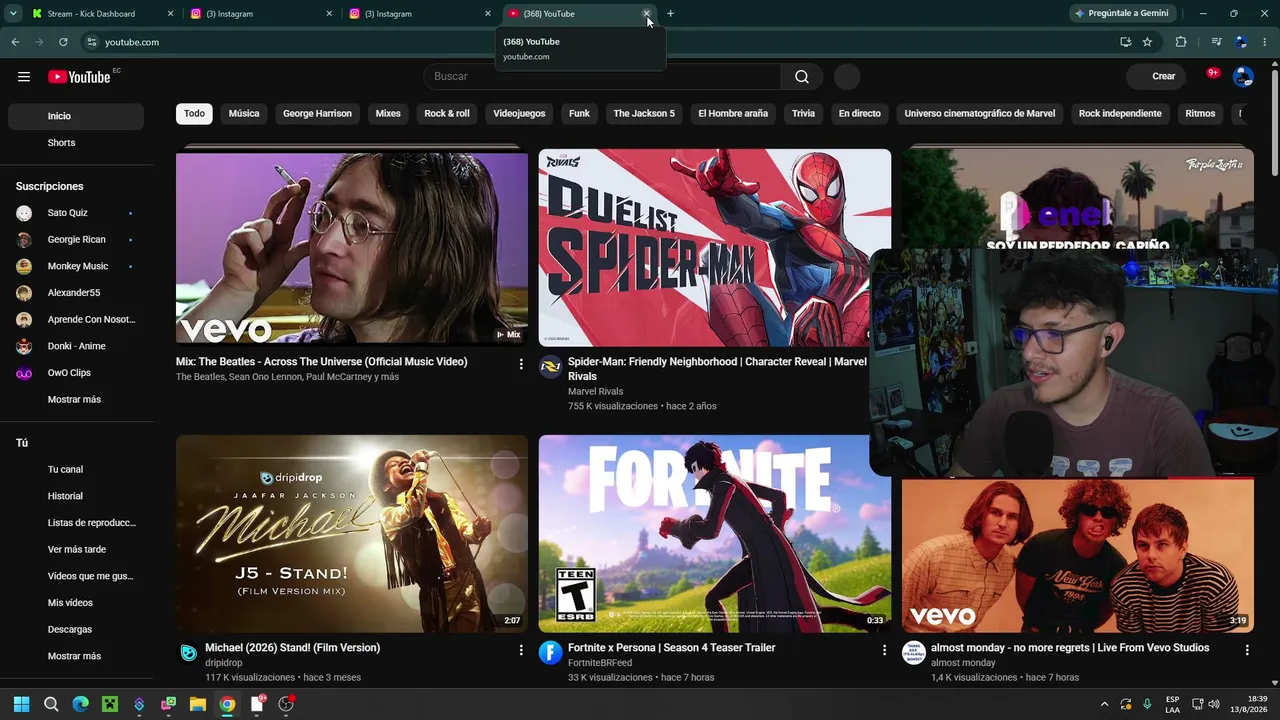The image size is (1280, 720).
Task: Click the install app icon in address bar
Action: 1125,42
